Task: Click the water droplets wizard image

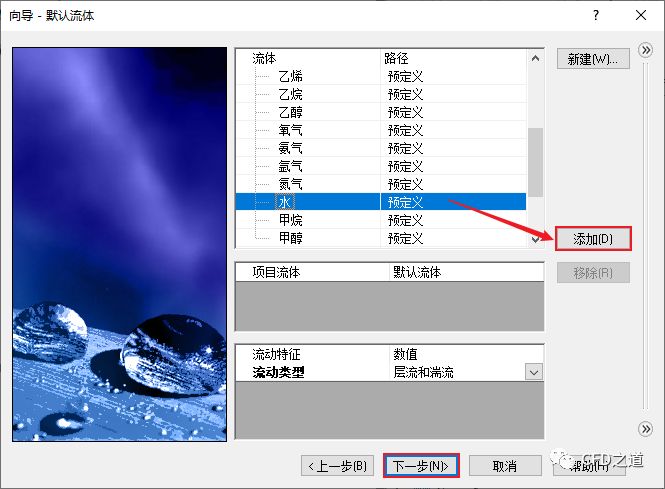Action: point(120,244)
